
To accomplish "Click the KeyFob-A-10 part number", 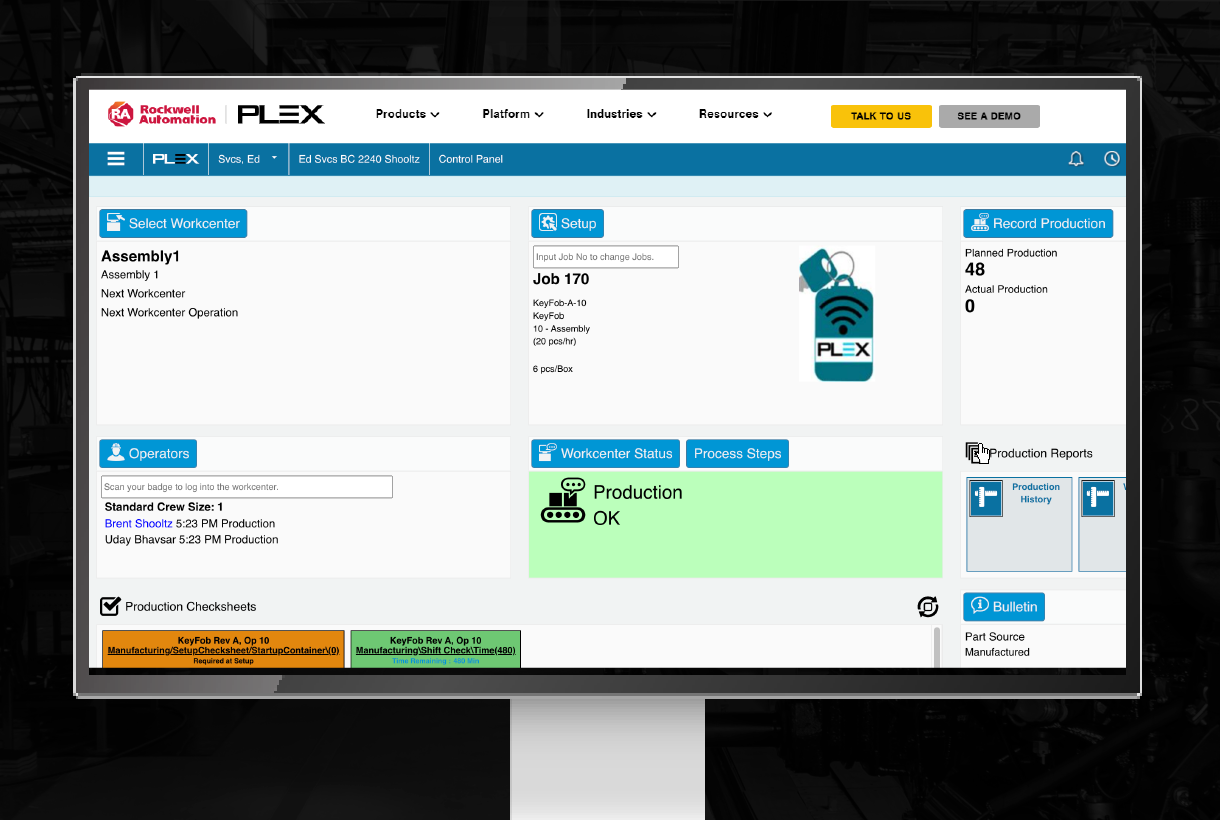I will [x=560, y=303].
